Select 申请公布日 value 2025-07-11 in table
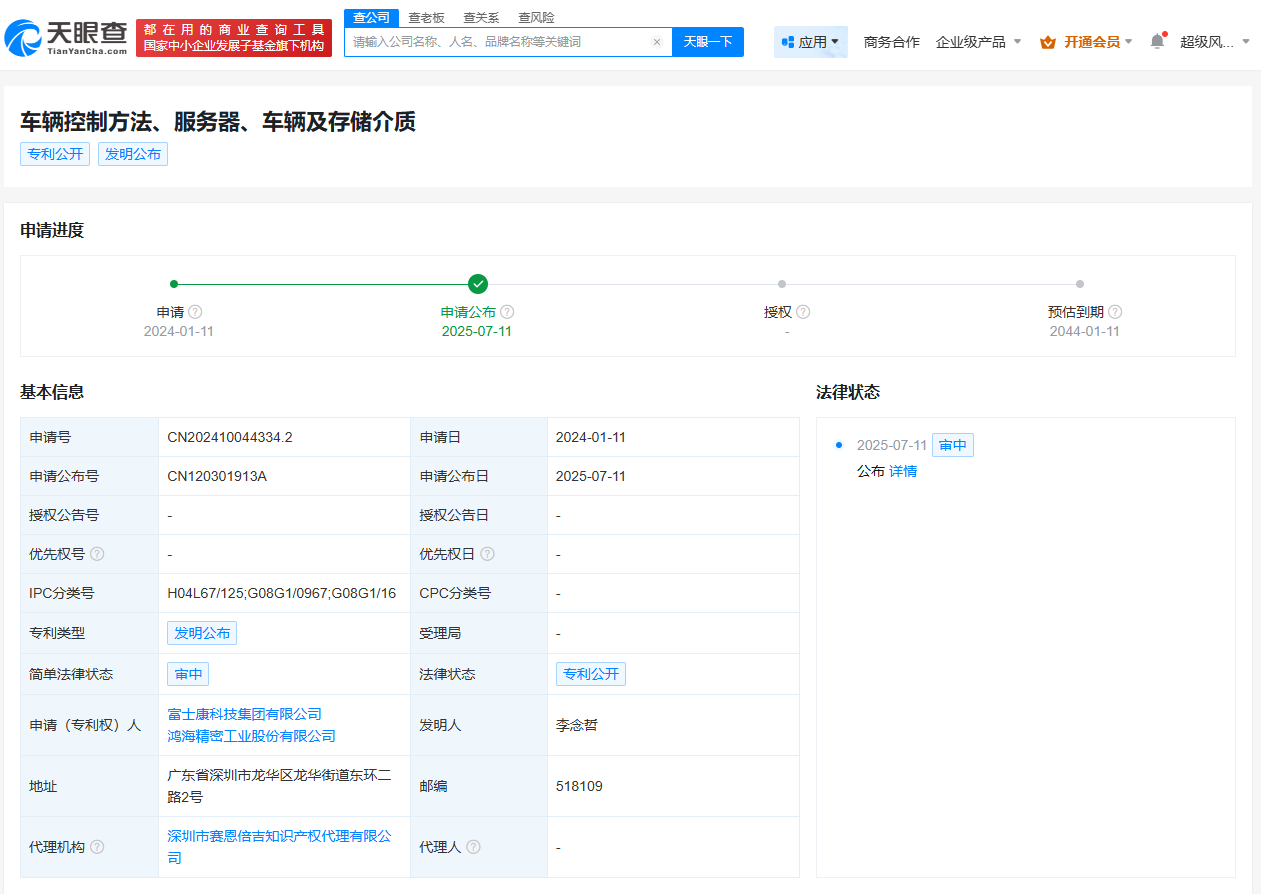 pos(591,476)
